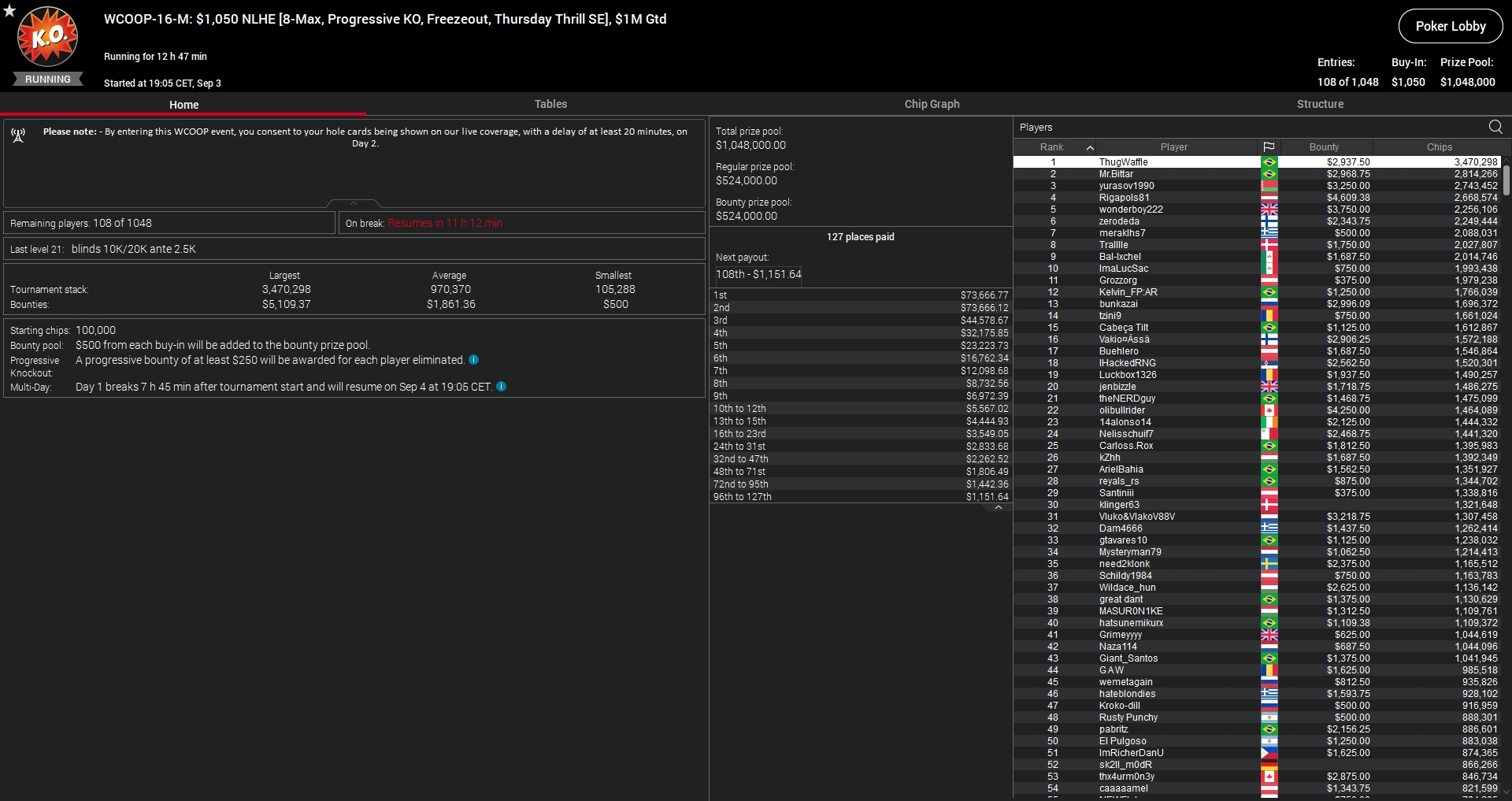1512x801 pixels.
Task: Select player row ImaLucSac
Action: click(1257, 269)
